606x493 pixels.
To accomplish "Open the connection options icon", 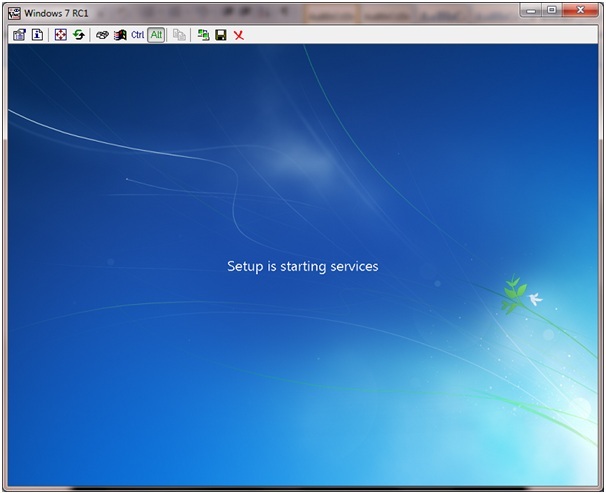I will (19, 35).
